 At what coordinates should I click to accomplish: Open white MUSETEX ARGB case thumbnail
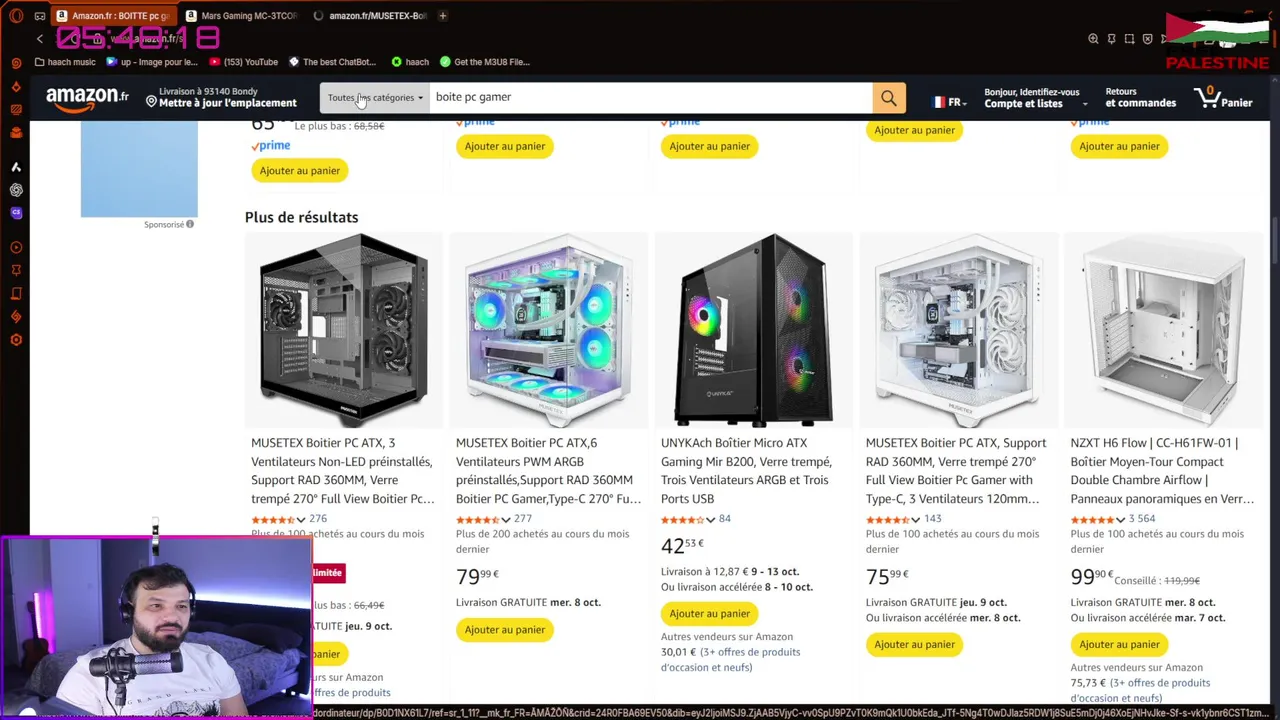tap(548, 330)
